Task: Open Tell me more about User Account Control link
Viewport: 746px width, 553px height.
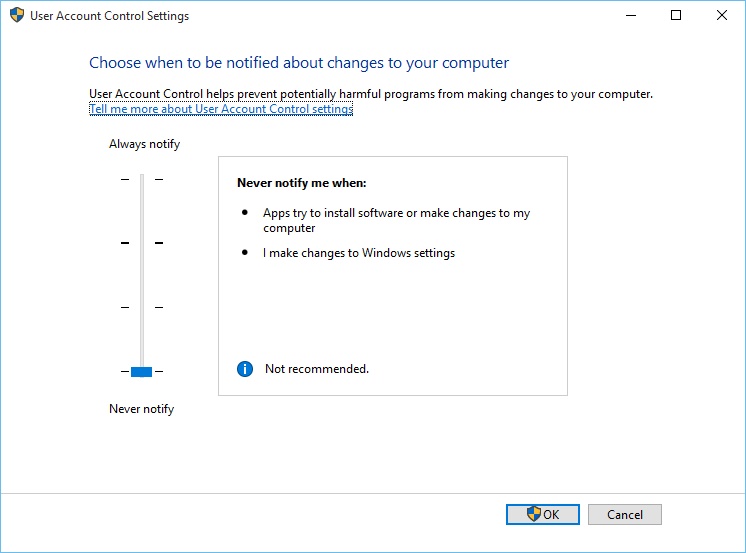Action: click(221, 109)
